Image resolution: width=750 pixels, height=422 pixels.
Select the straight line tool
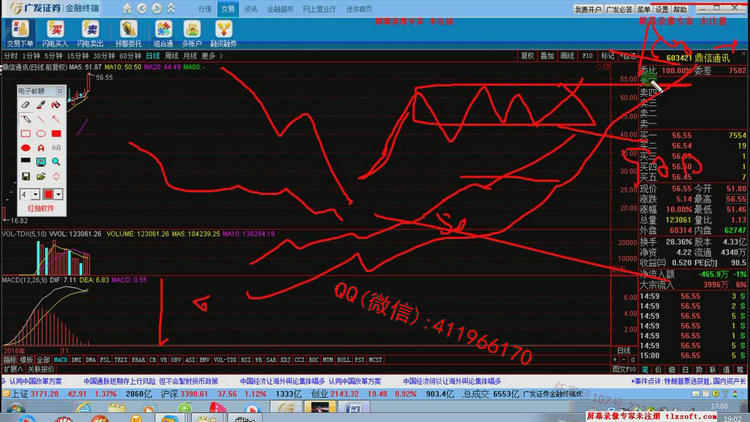[x=41, y=119]
